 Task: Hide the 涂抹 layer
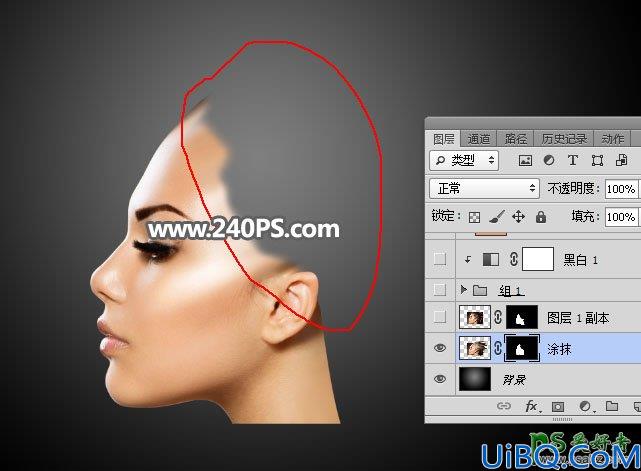coord(440,348)
